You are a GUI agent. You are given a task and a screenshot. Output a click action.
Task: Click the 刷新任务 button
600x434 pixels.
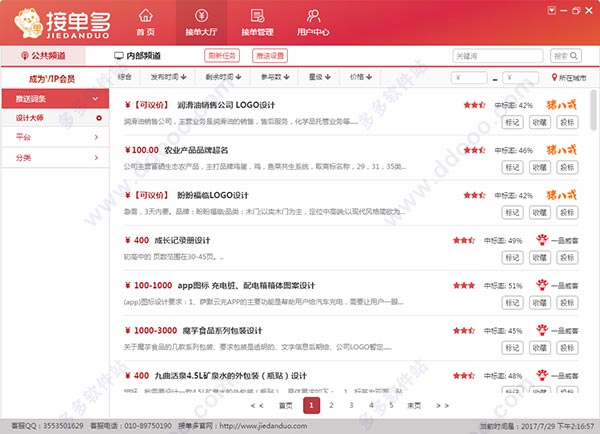222,56
